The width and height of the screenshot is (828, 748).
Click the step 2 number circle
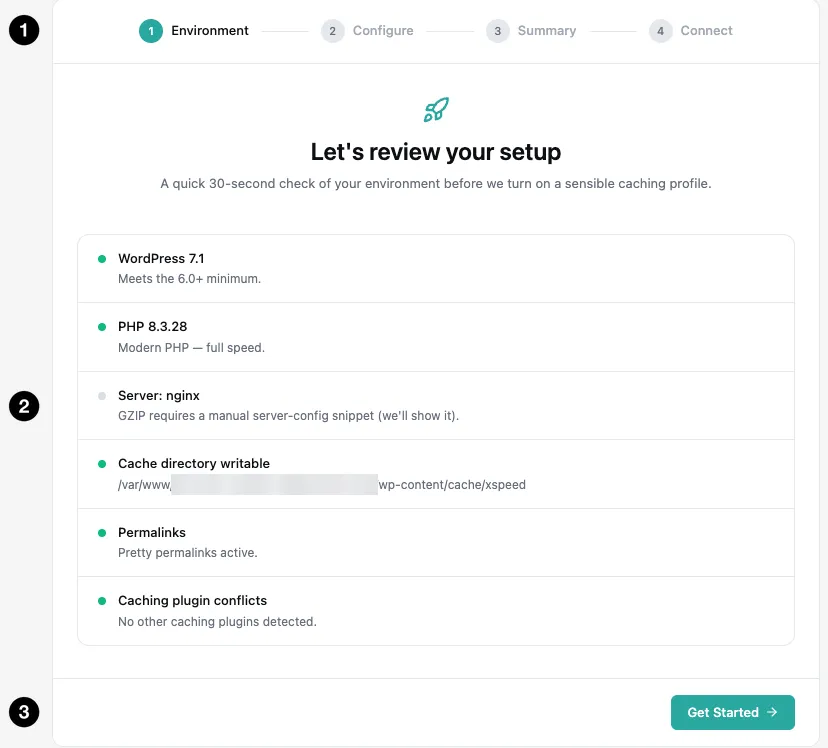point(333,31)
